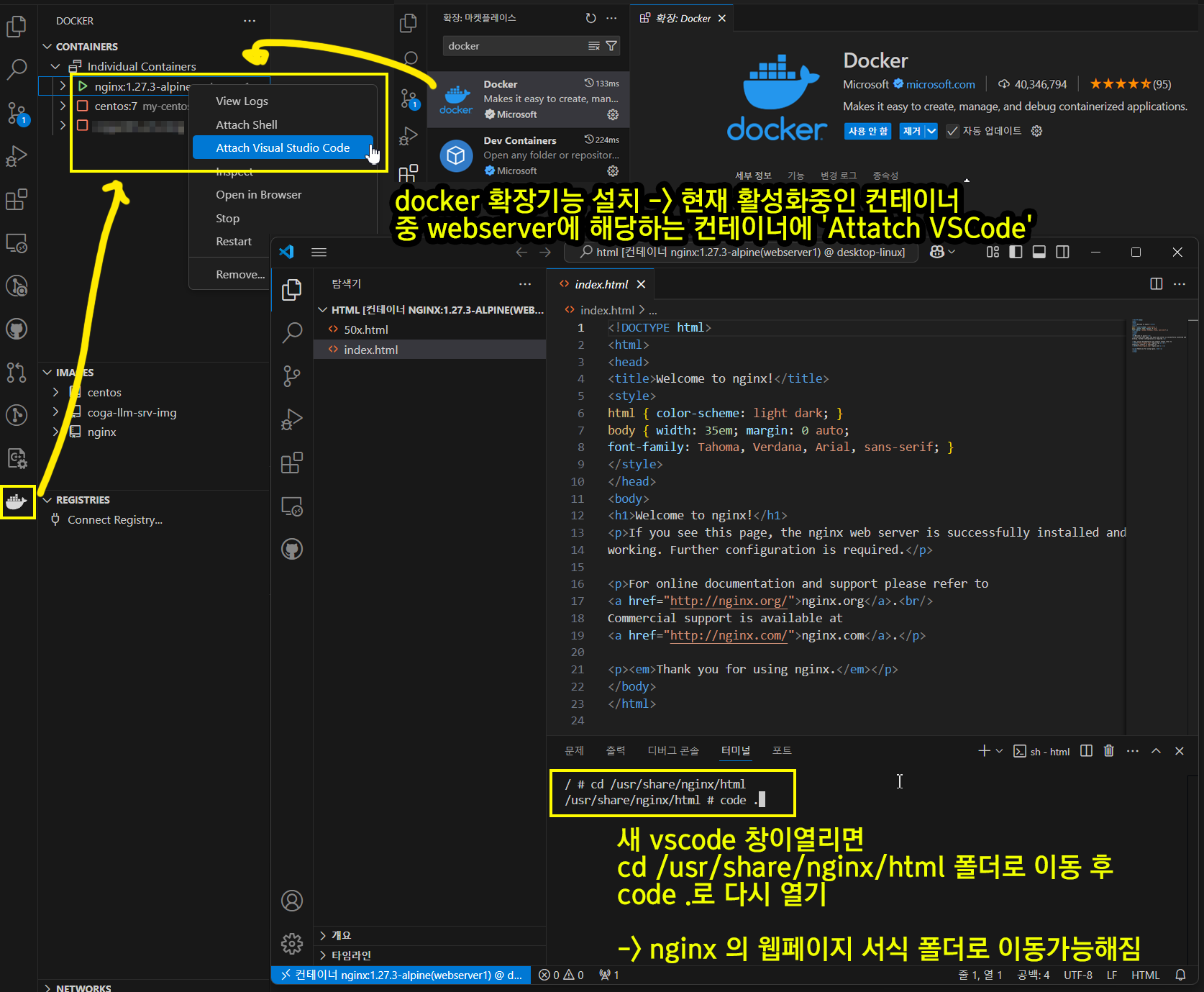Refresh the extensions marketplace list

pos(590,18)
